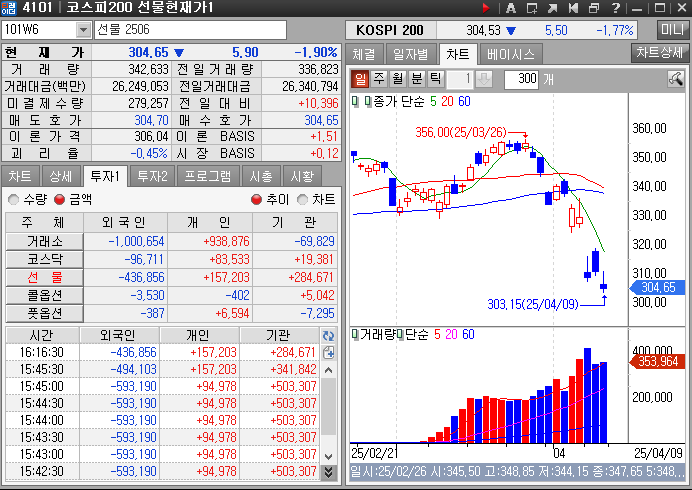Image resolution: width=692 pixels, height=490 pixels.
Task: Click the 353,964 volume tag on axis
Action: (657, 362)
